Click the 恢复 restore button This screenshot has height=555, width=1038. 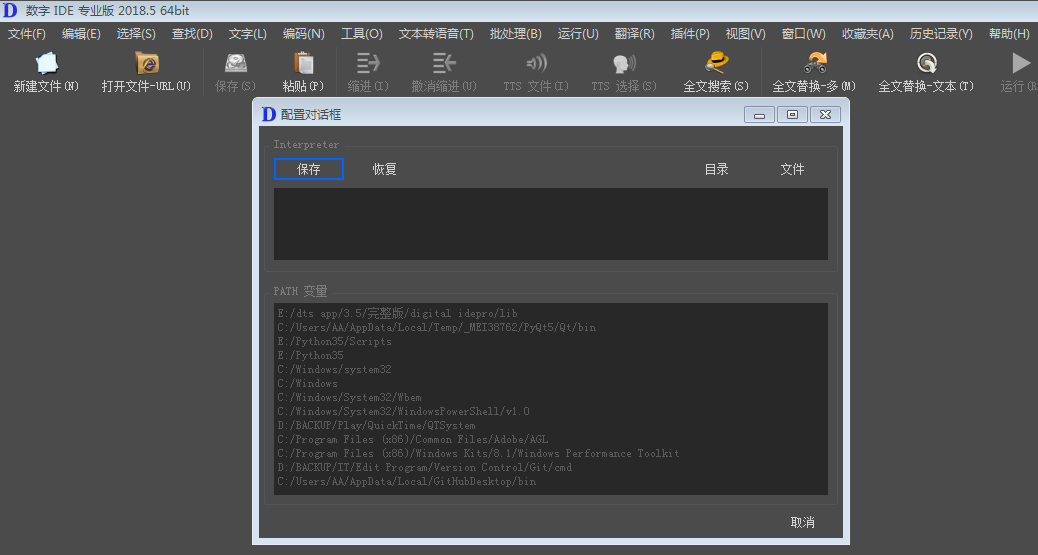pyautogui.click(x=385, y=170)
